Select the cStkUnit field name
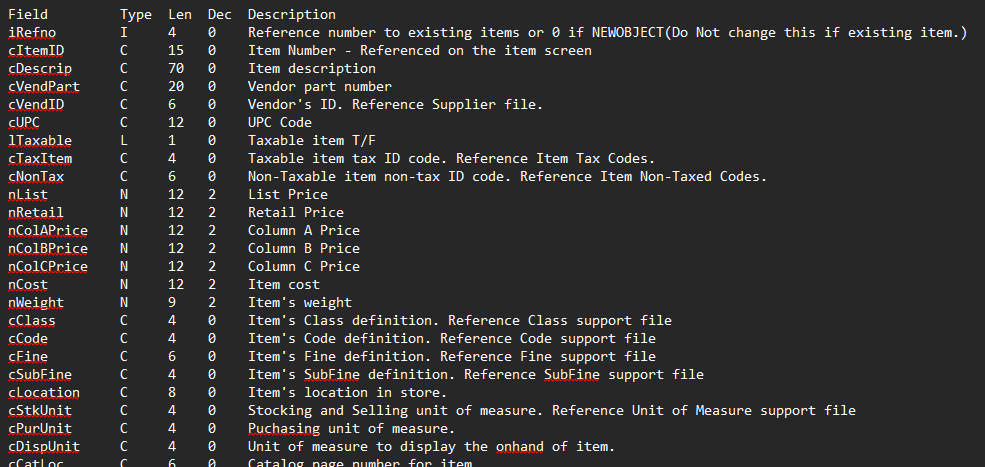 click(x=40, y=411)
